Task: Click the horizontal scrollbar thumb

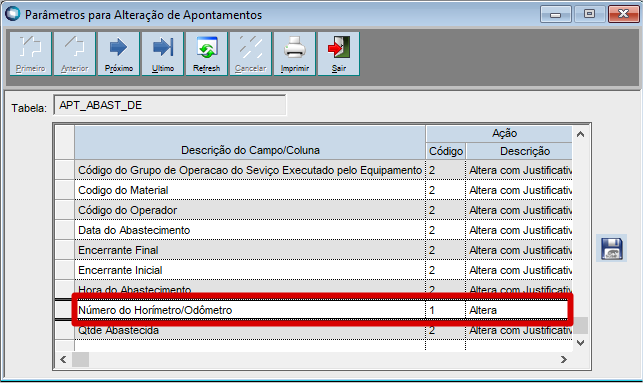Action: pos(80,360)
